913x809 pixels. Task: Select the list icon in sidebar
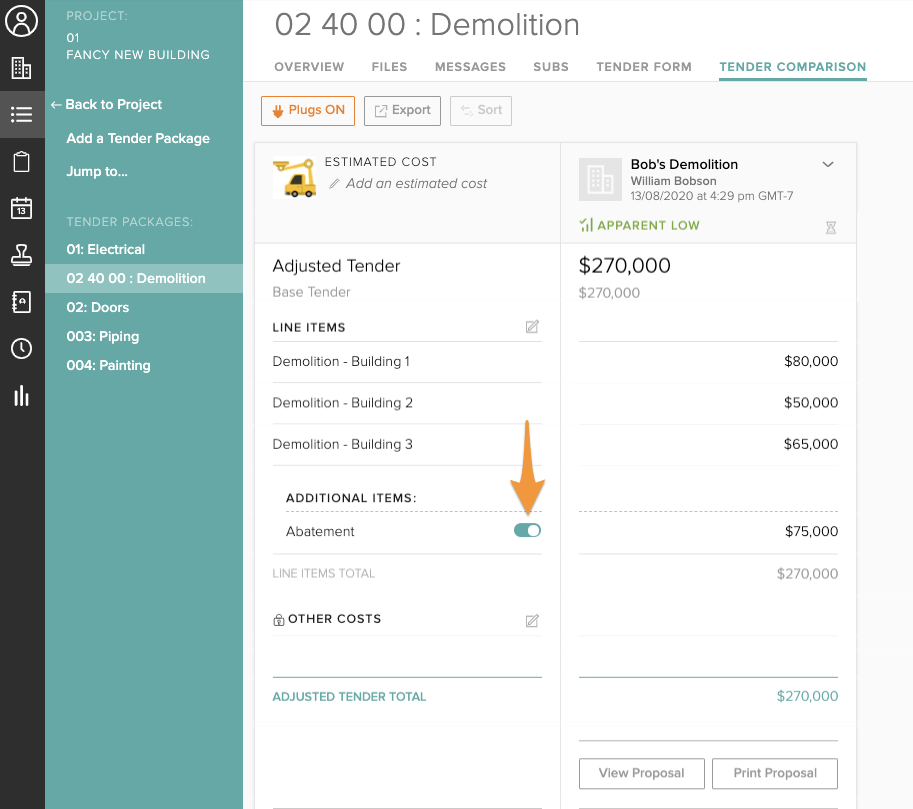point(22,114)
